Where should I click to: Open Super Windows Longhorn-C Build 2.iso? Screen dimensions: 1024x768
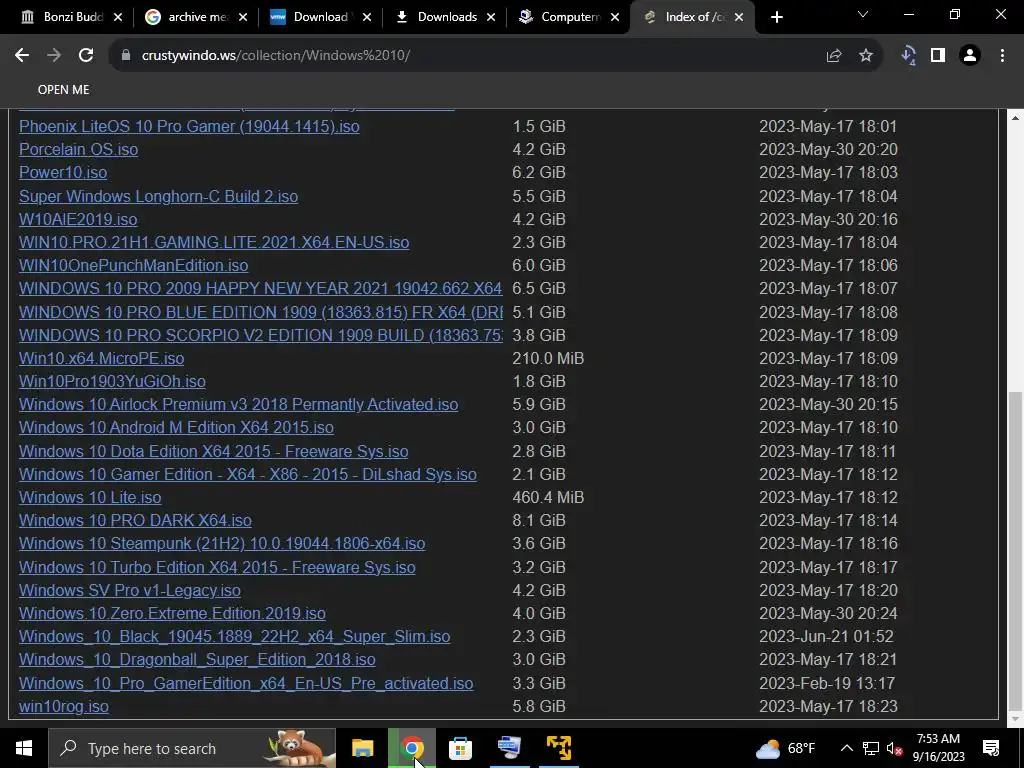click(x=159, y=196)
